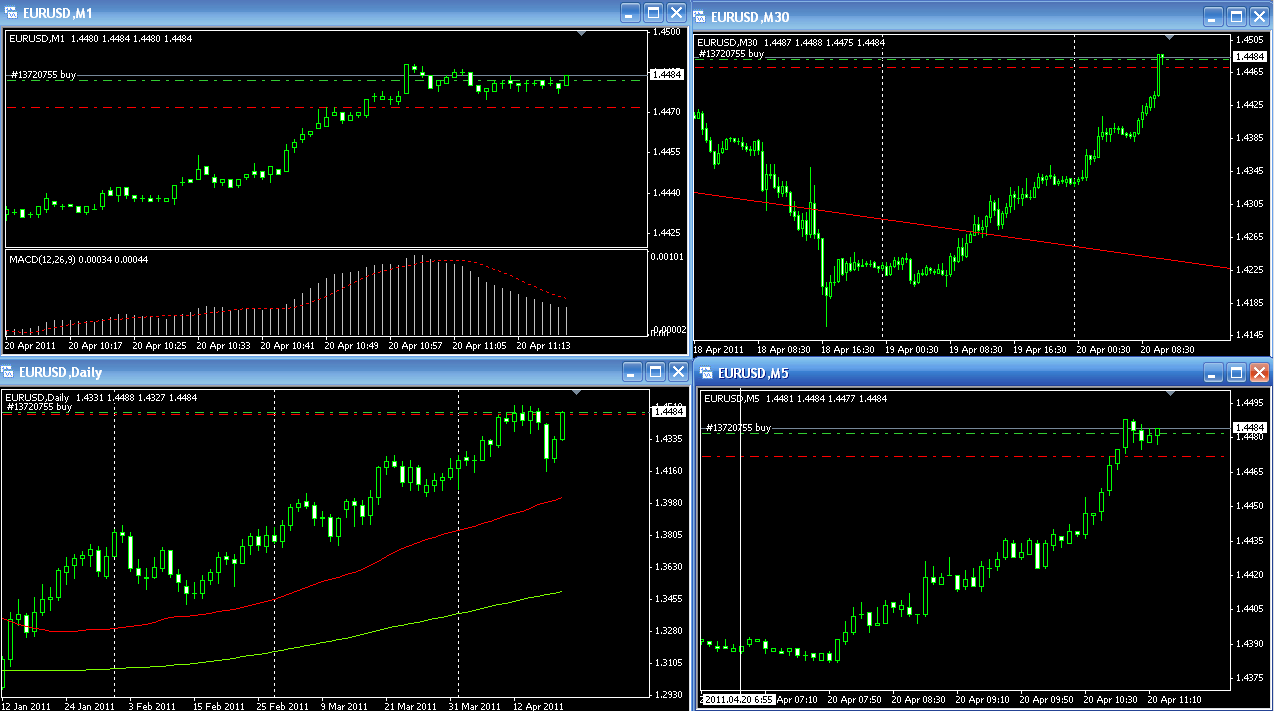Maximize the EURUSD,M30 chart window

pos(1236,16)
